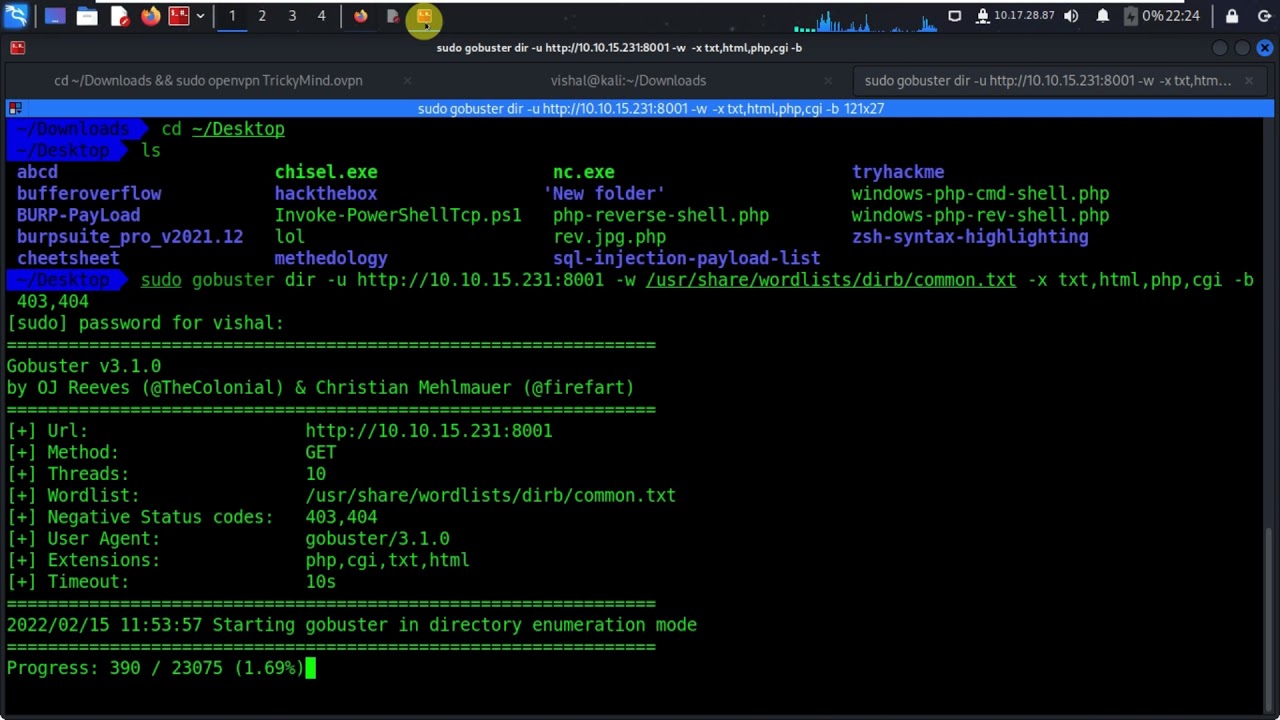Image resolution: width=1280 pixels, height=720 pixels.
Task: Click the tryhackme directory name
Action: pyautogui.click(x=898, y=172)
